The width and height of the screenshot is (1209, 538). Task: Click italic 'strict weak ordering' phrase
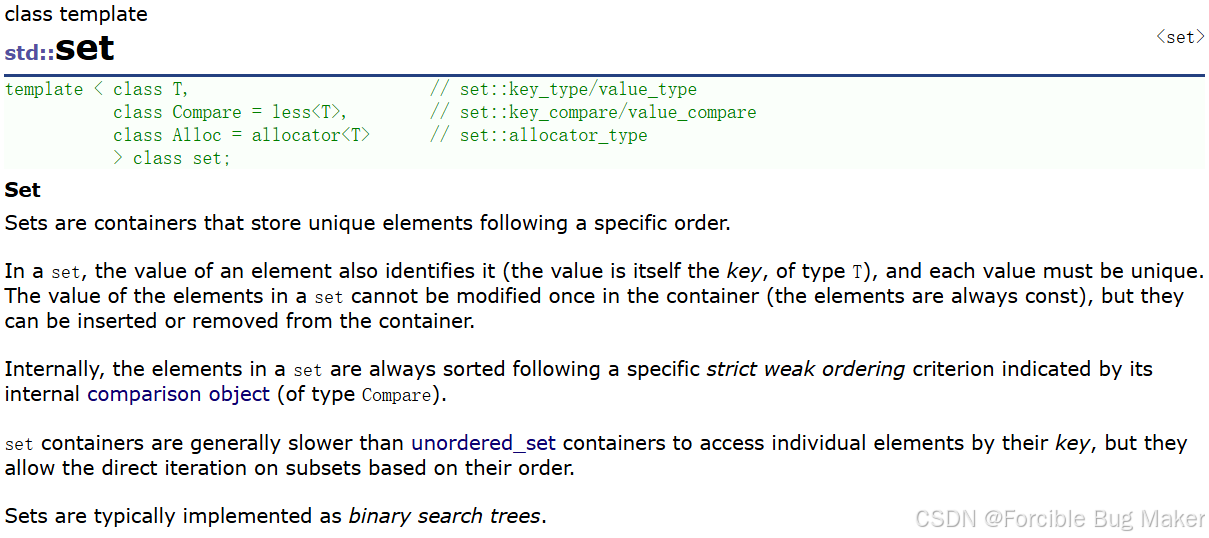click(x=806, y=369)
